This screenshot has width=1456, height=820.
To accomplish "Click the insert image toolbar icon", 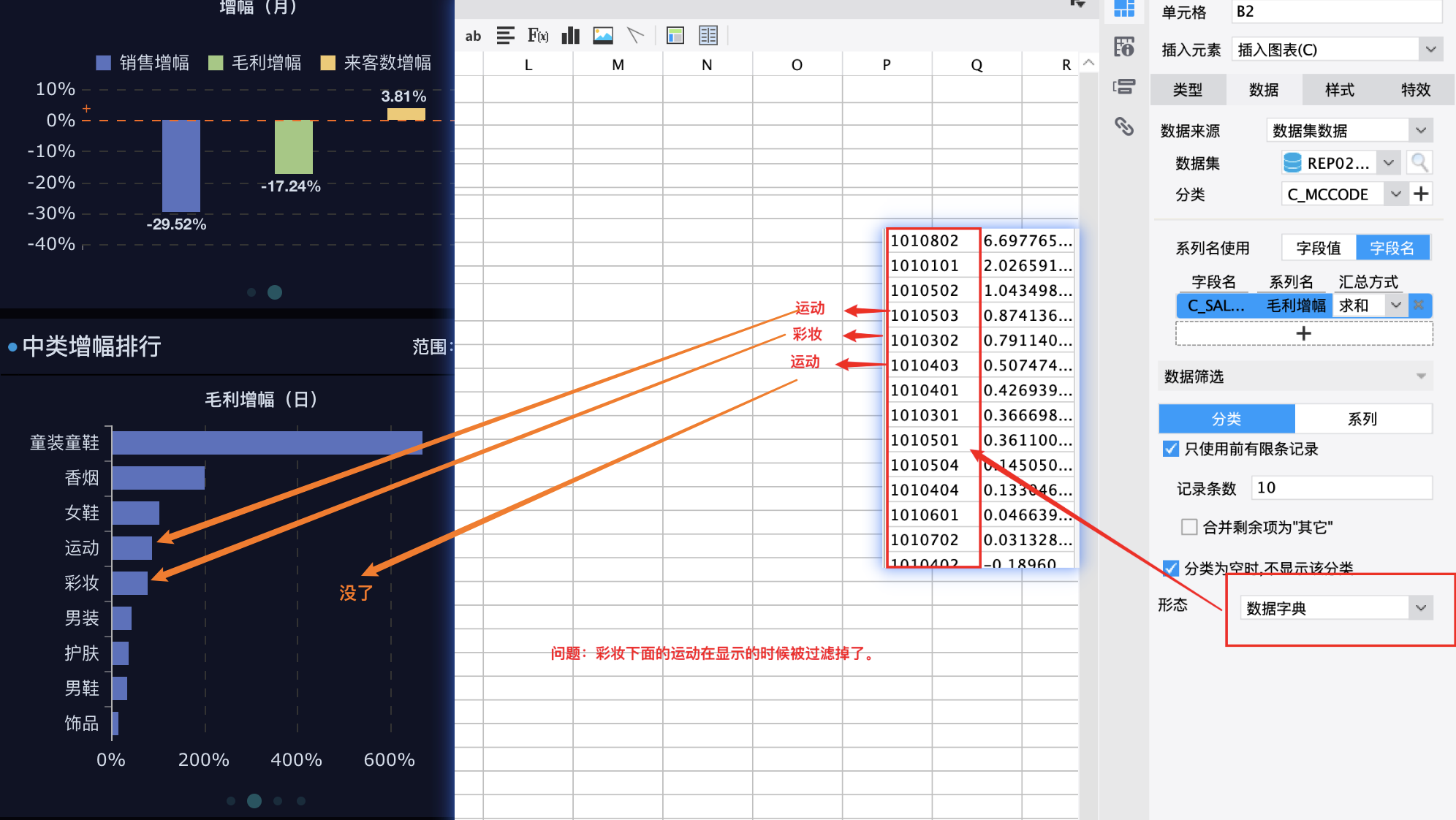I will pyautogui.click(x=603, y=36).
